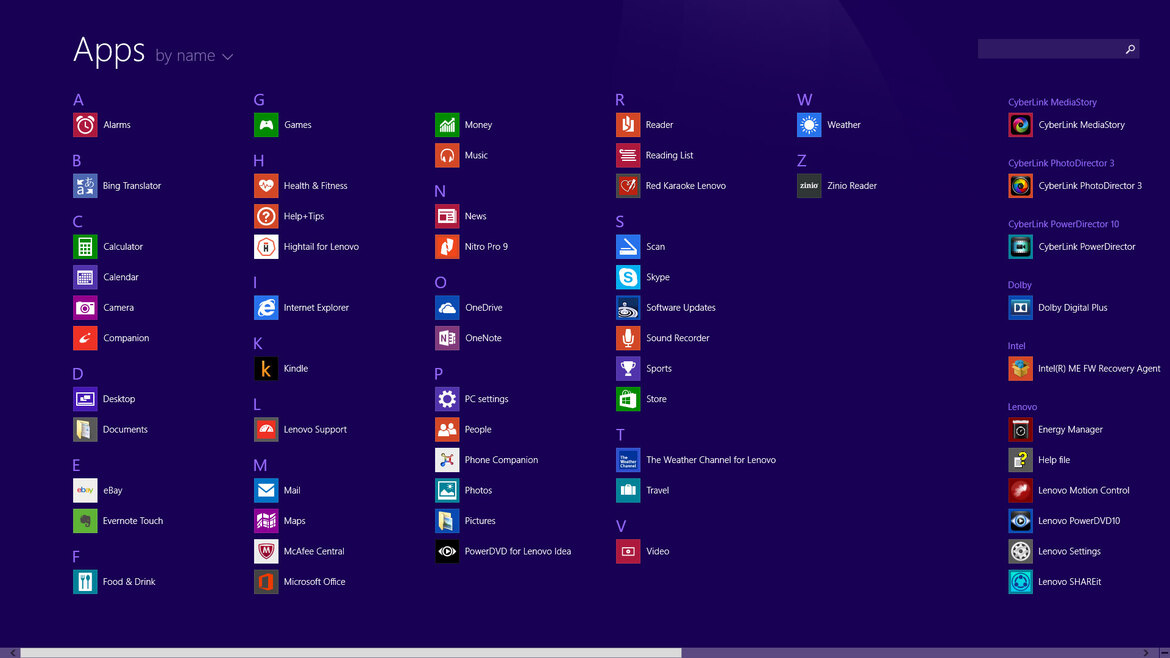Select the letter P group heading

click(x=439, y=374)
